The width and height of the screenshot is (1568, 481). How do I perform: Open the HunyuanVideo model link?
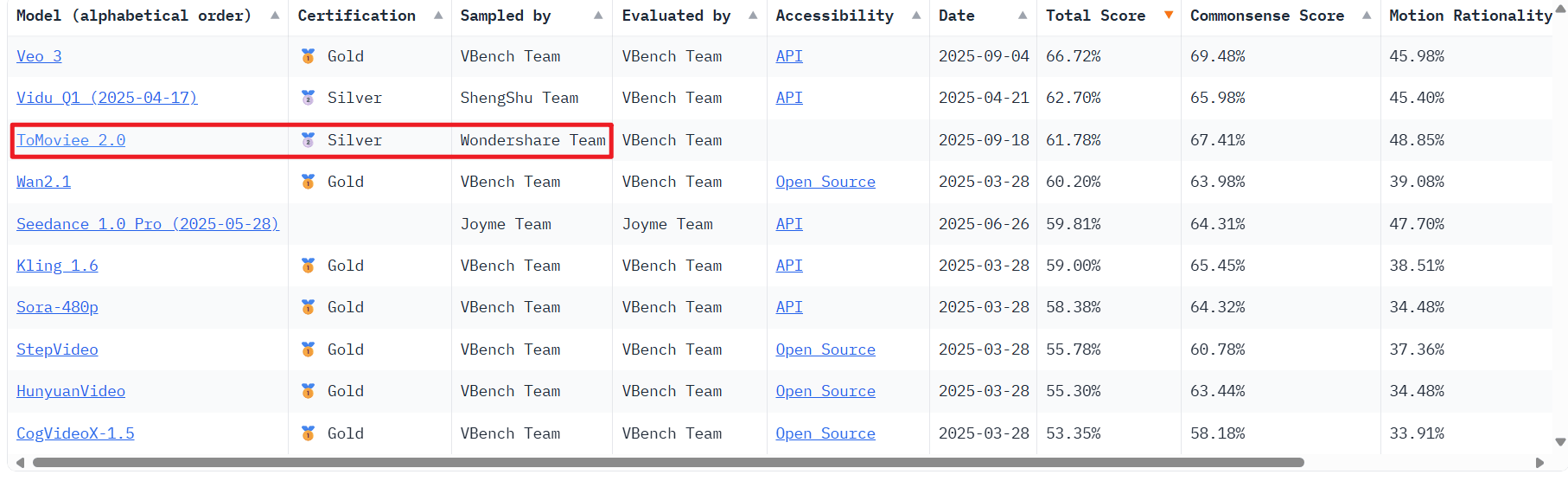[71, 391]
